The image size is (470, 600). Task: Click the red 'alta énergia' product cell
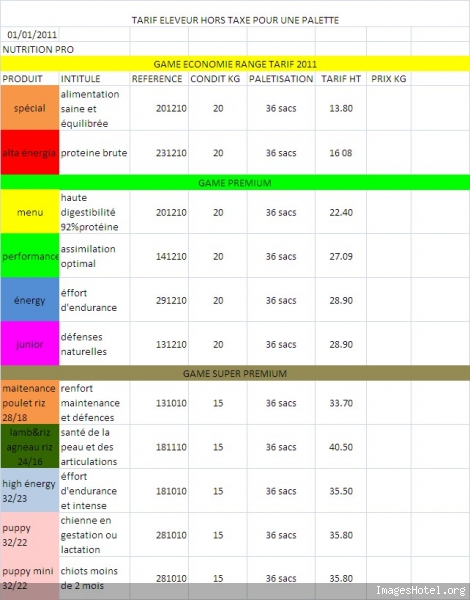[30, 153]
